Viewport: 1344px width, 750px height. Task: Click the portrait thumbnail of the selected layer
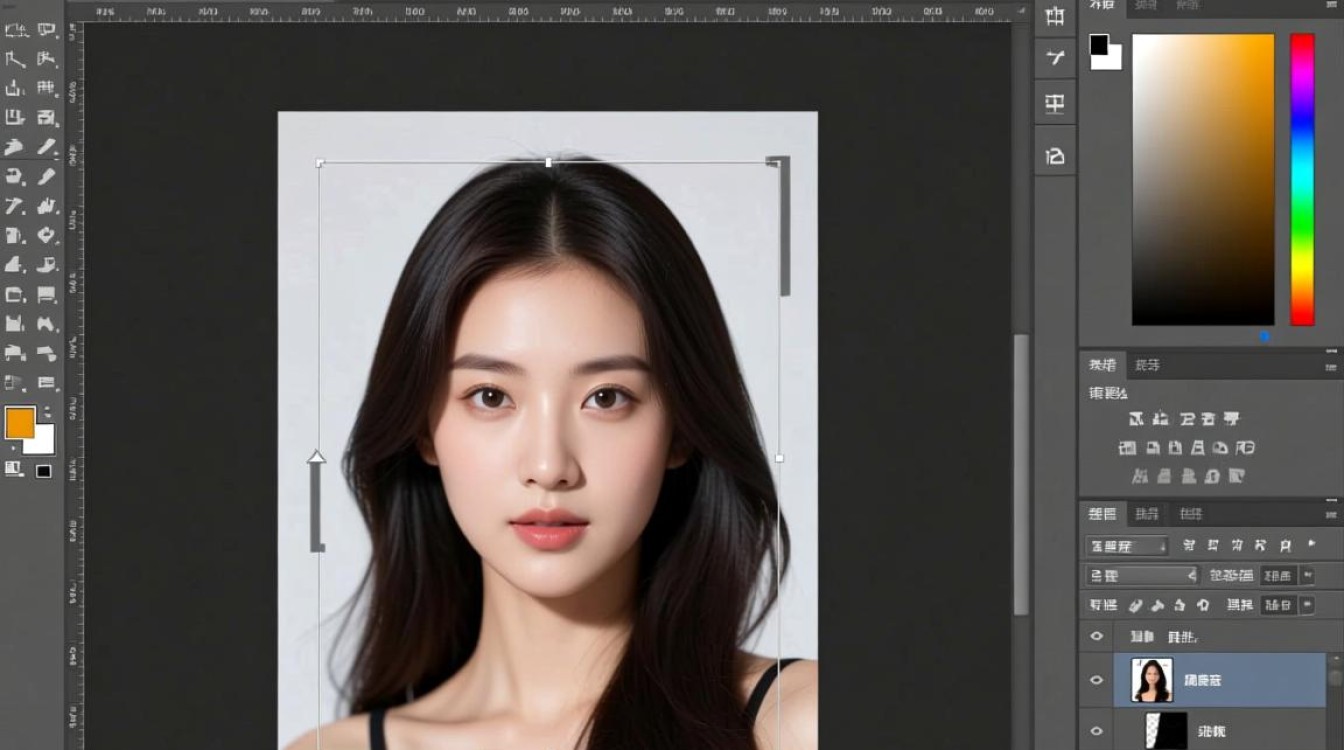click(x=1152, y=680)
